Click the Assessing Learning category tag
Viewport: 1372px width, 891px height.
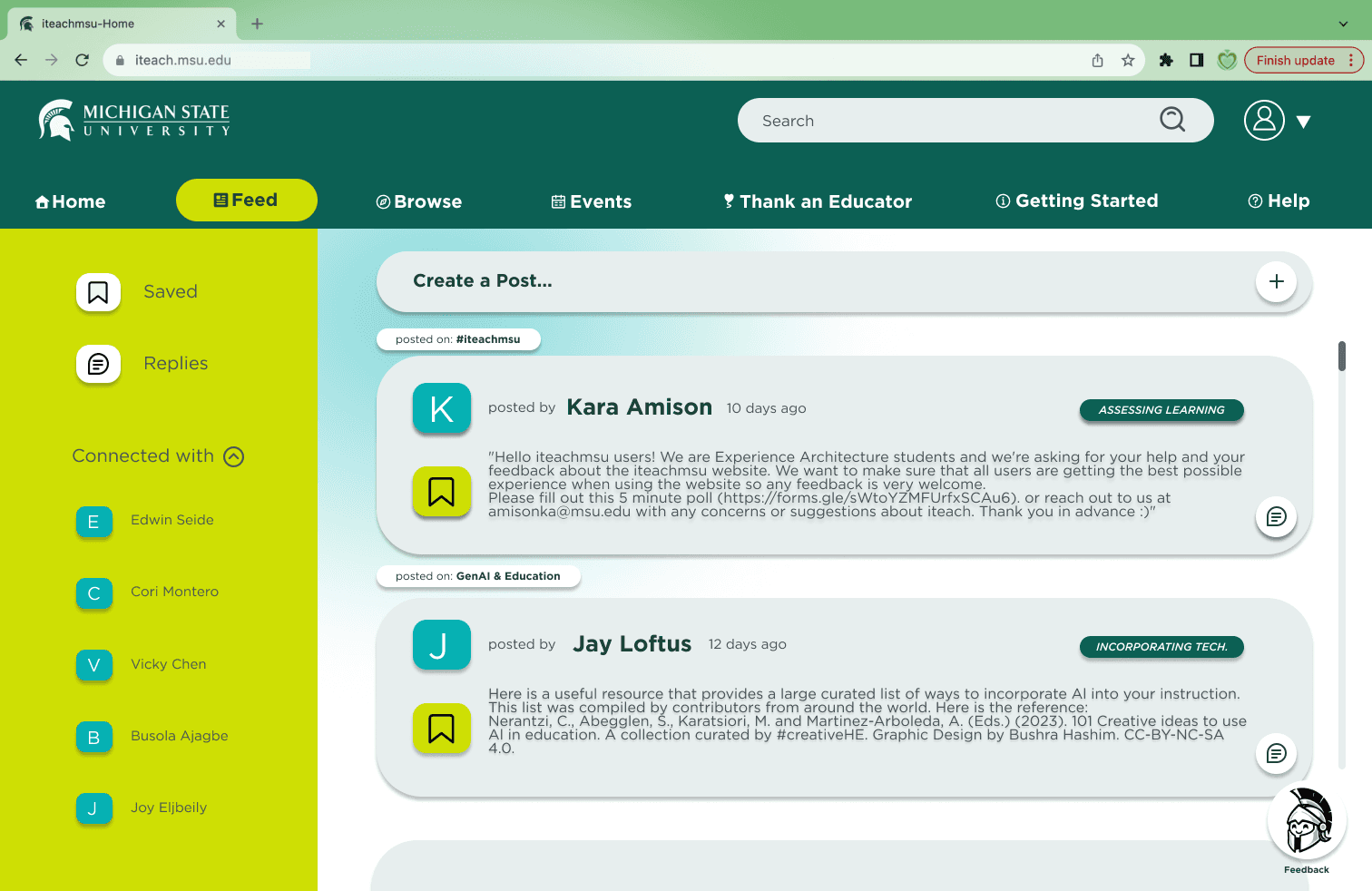tap(1161, 410)
